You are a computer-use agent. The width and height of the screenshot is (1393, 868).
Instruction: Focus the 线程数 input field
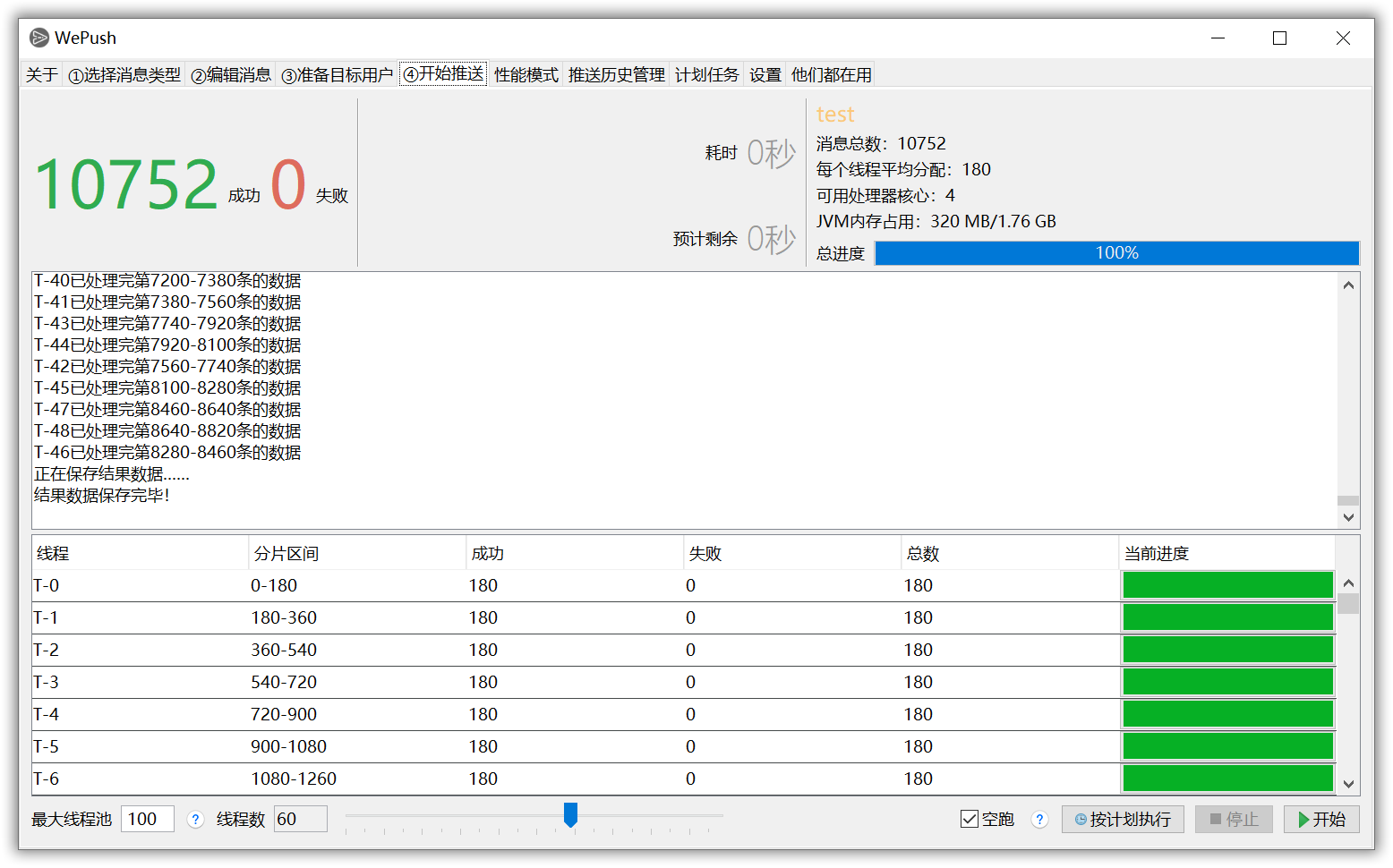pyautogui.click(x=300, y=819)
